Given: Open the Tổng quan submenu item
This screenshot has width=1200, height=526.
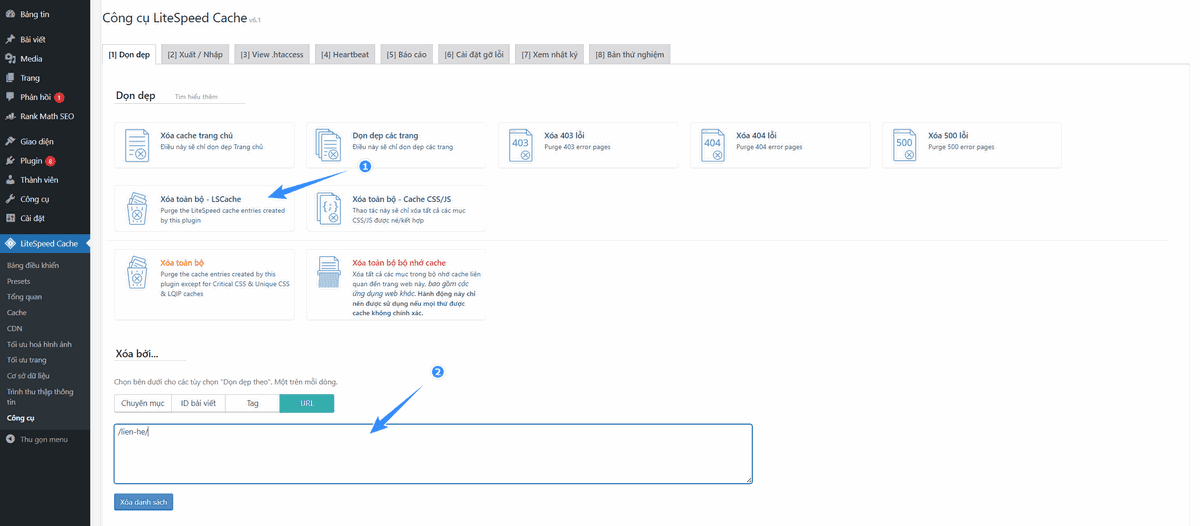Looking at the screenshot, I should [25, 297].
